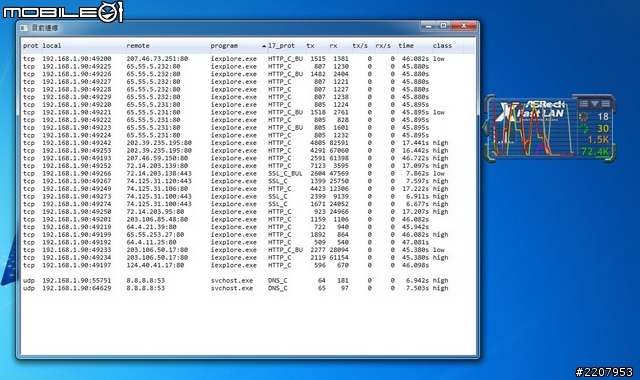The height and width of the screenshot is (380, 640).
Task: Click time 7.503s in port 64629 row
Action: [x=417, y=288]
